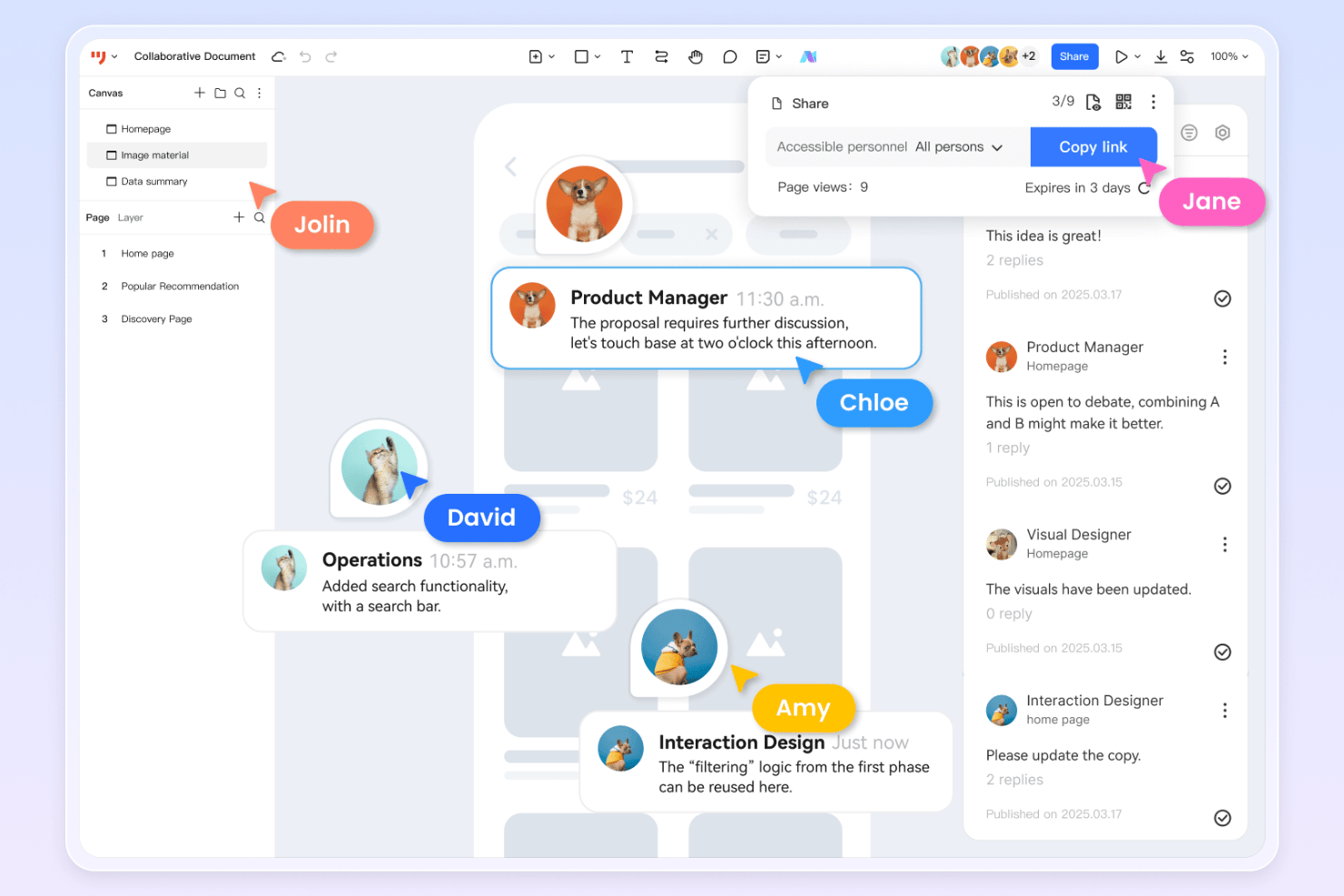Resolve the 'This idea is great!' comment
This screenshot has width=1344, height=896.
pyautogui.click(x=1222, y=299)
